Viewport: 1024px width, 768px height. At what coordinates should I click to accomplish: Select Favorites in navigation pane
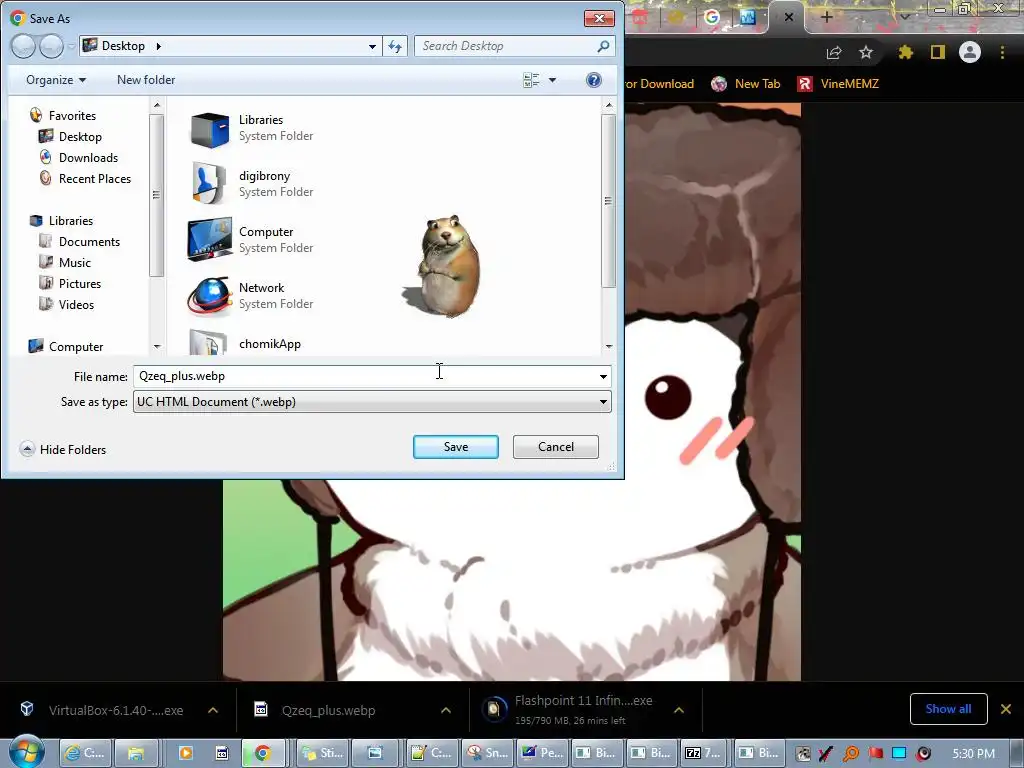(x=72, y=116)
